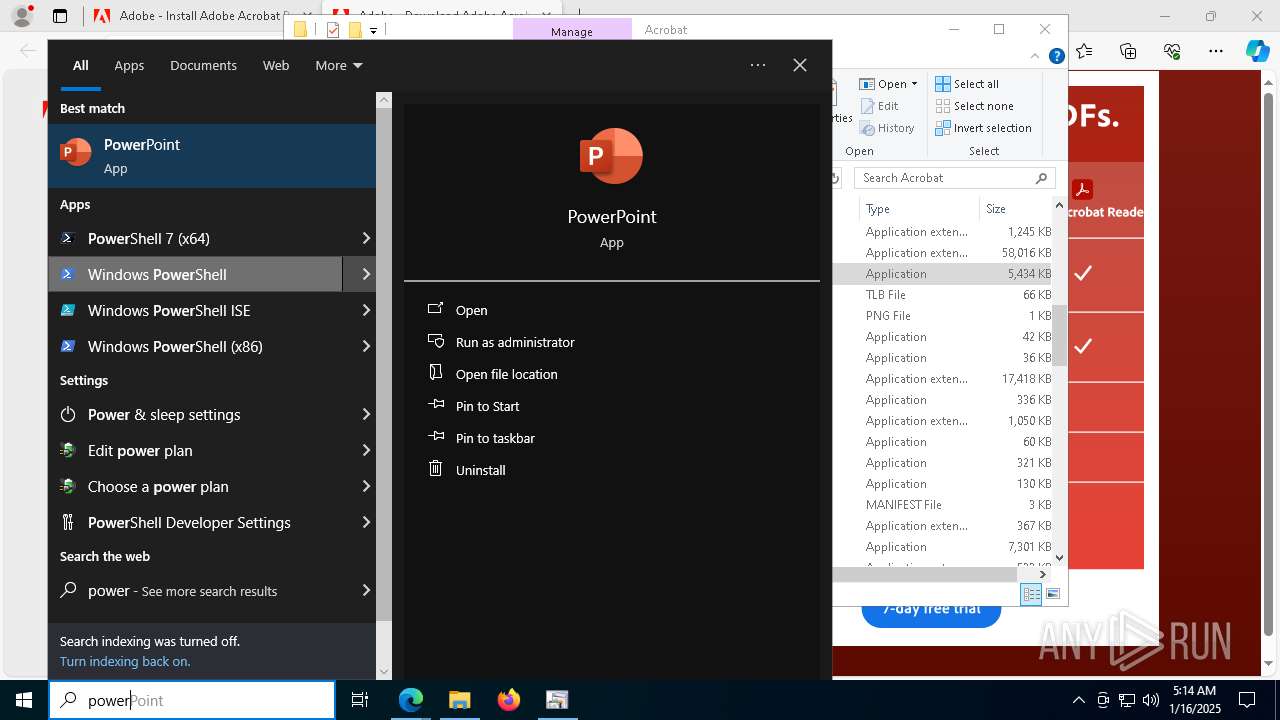Open Task View from the taskbar

pyautogui.click(x=360, y=700)
